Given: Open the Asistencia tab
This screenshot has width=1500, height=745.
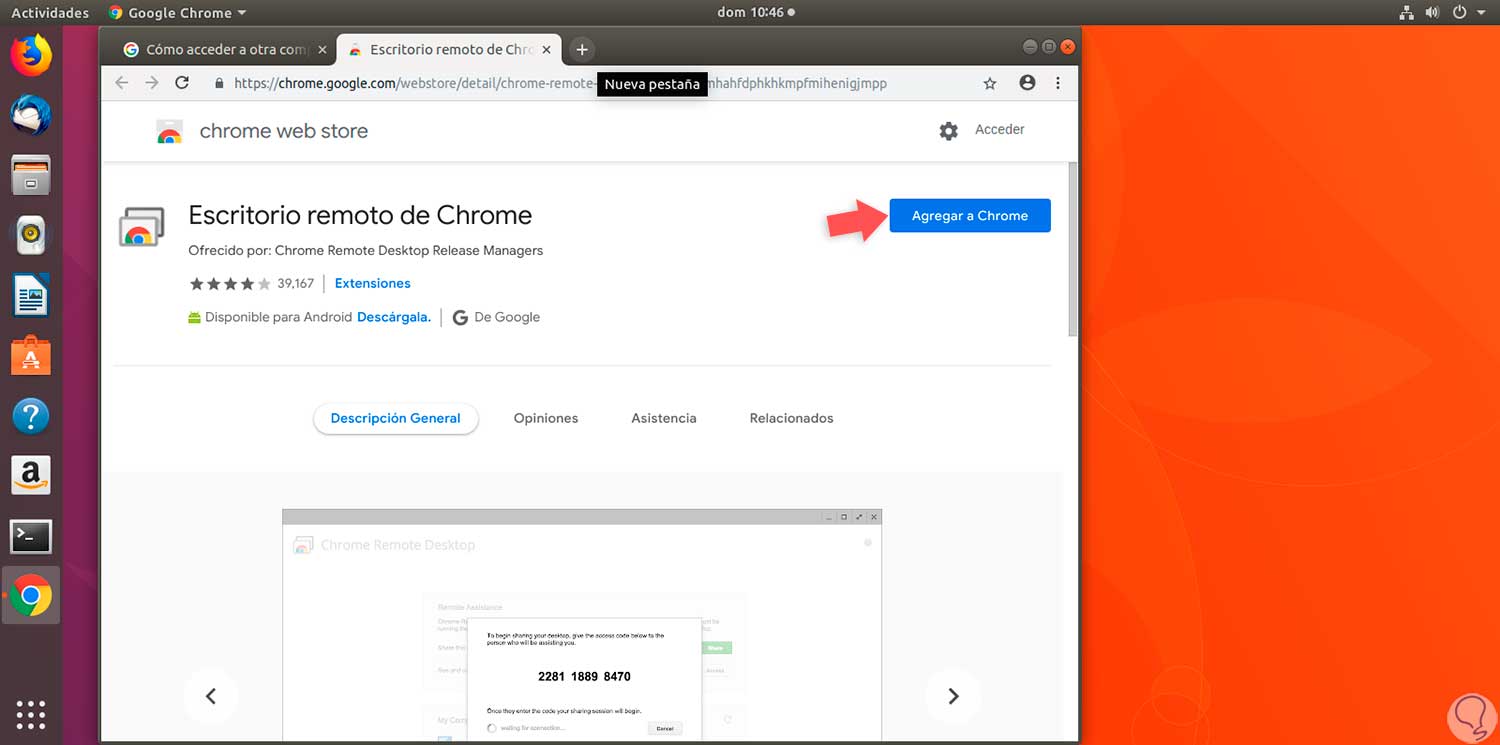Looking at the screenshot, I should pyautogui.click(x=664, y=418).
